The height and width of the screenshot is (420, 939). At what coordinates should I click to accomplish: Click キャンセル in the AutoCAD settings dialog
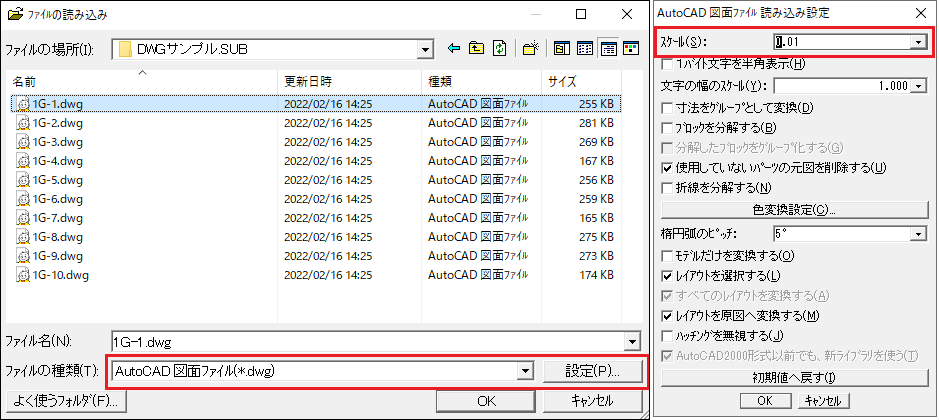(823, 401)
